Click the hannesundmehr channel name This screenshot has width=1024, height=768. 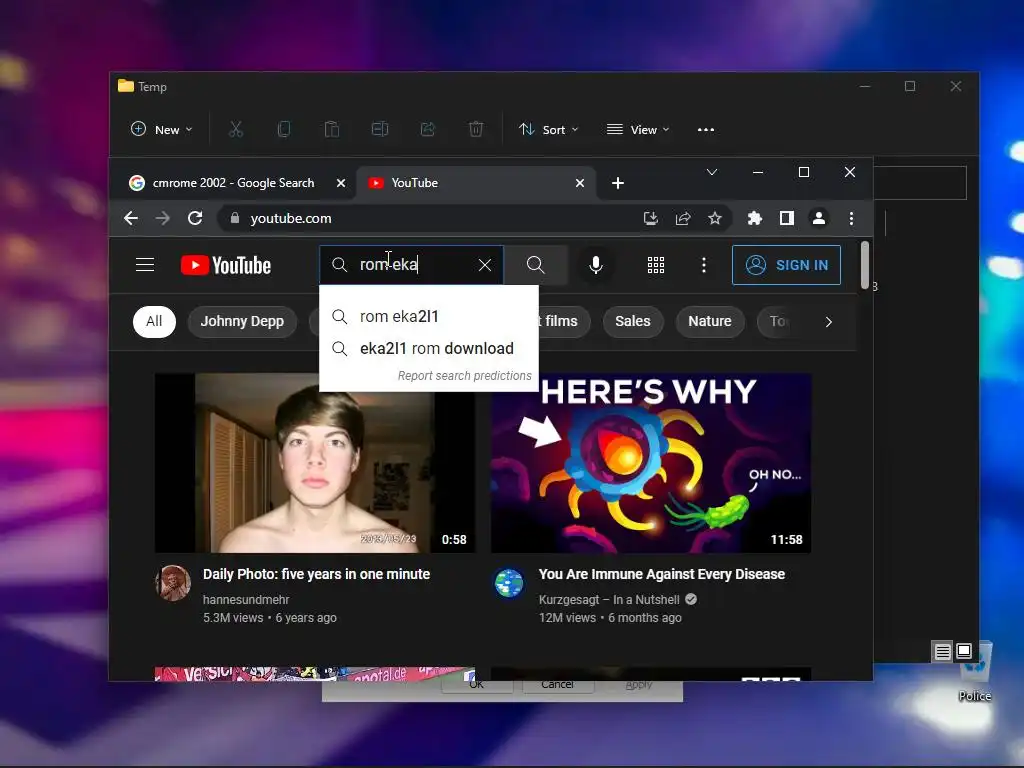[x=246, y=600]
